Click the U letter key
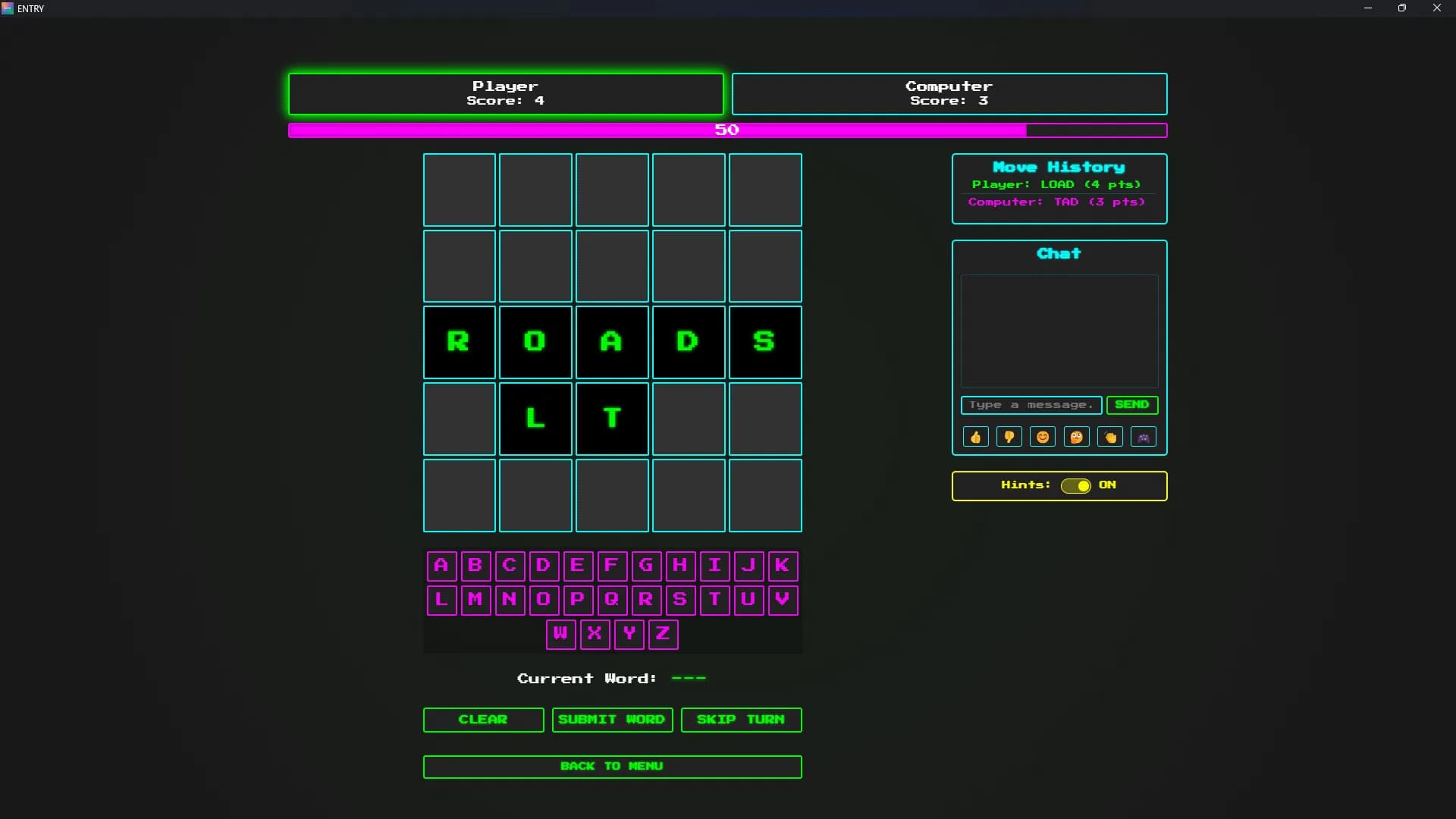The height and width of the screenshot is (819, 1456). (x=748, y=600)
